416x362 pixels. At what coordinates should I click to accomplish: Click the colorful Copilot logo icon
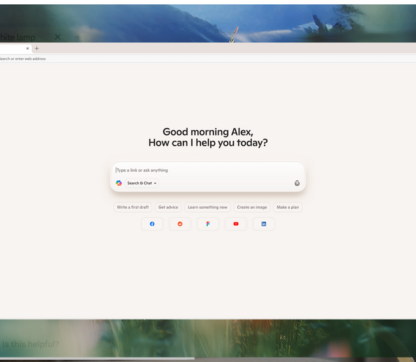coord(119,183)
